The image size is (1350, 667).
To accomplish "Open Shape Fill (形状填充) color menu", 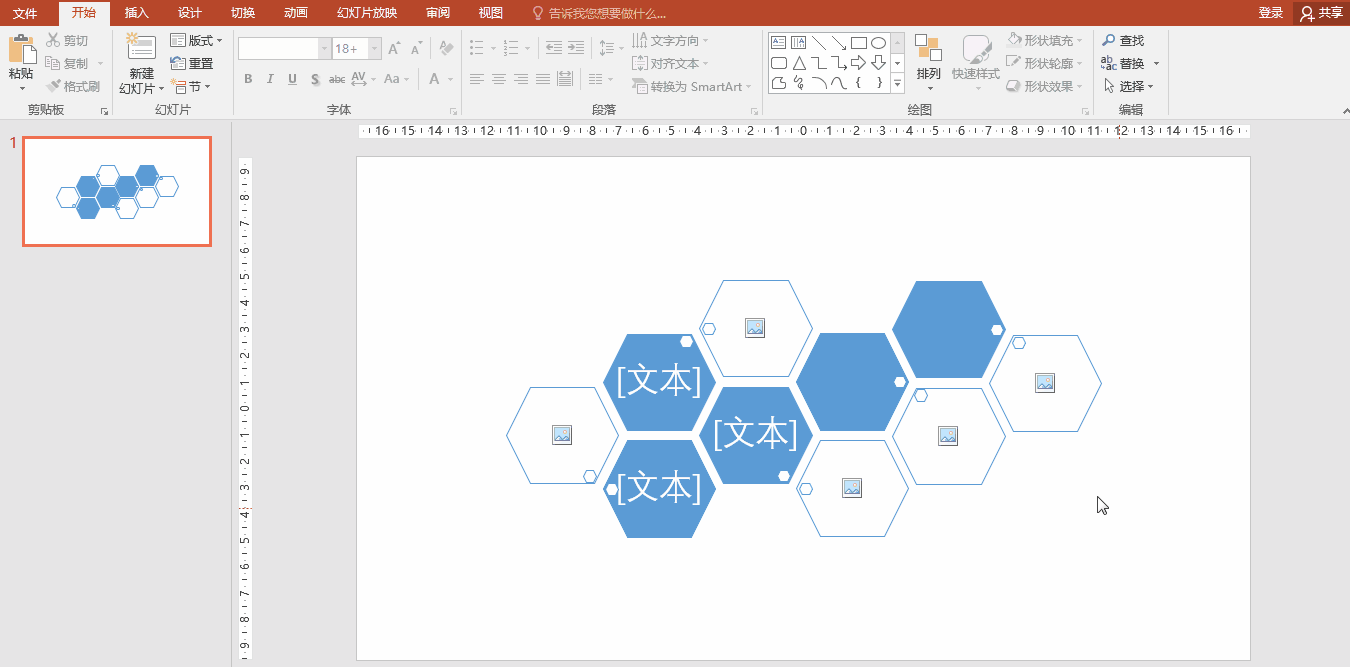I will click(1045, 40).
